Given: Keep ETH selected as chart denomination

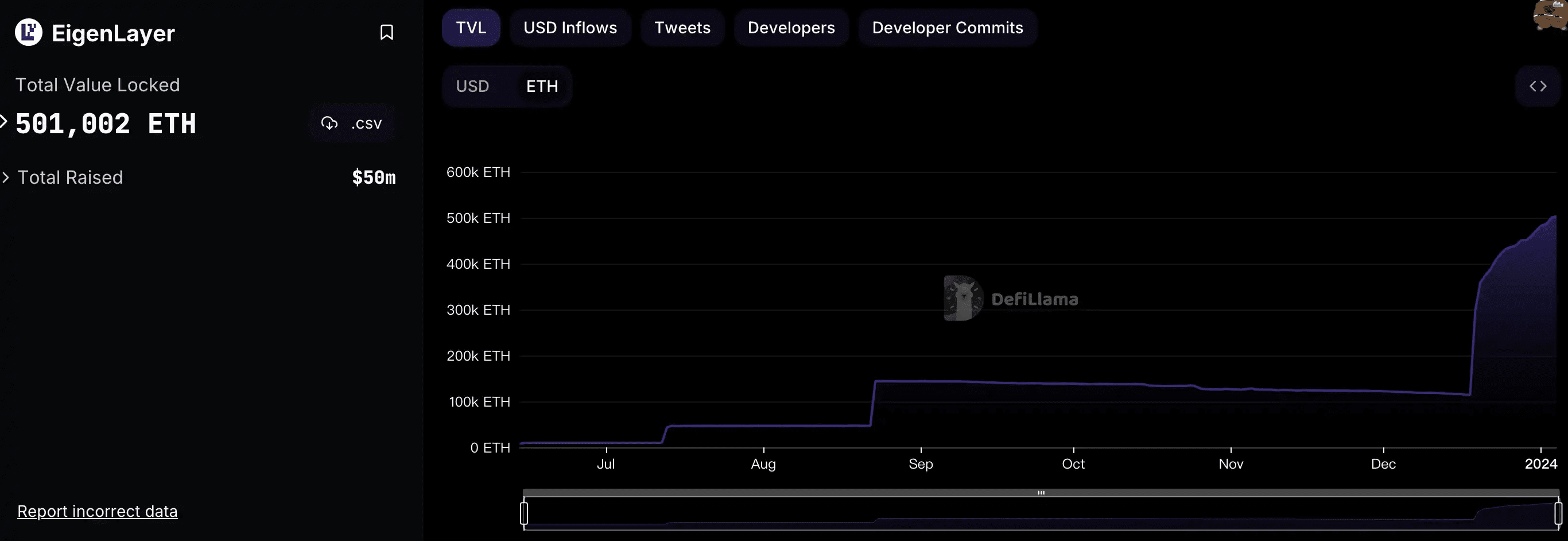Looking at the screenshot, I should point(542,86).
